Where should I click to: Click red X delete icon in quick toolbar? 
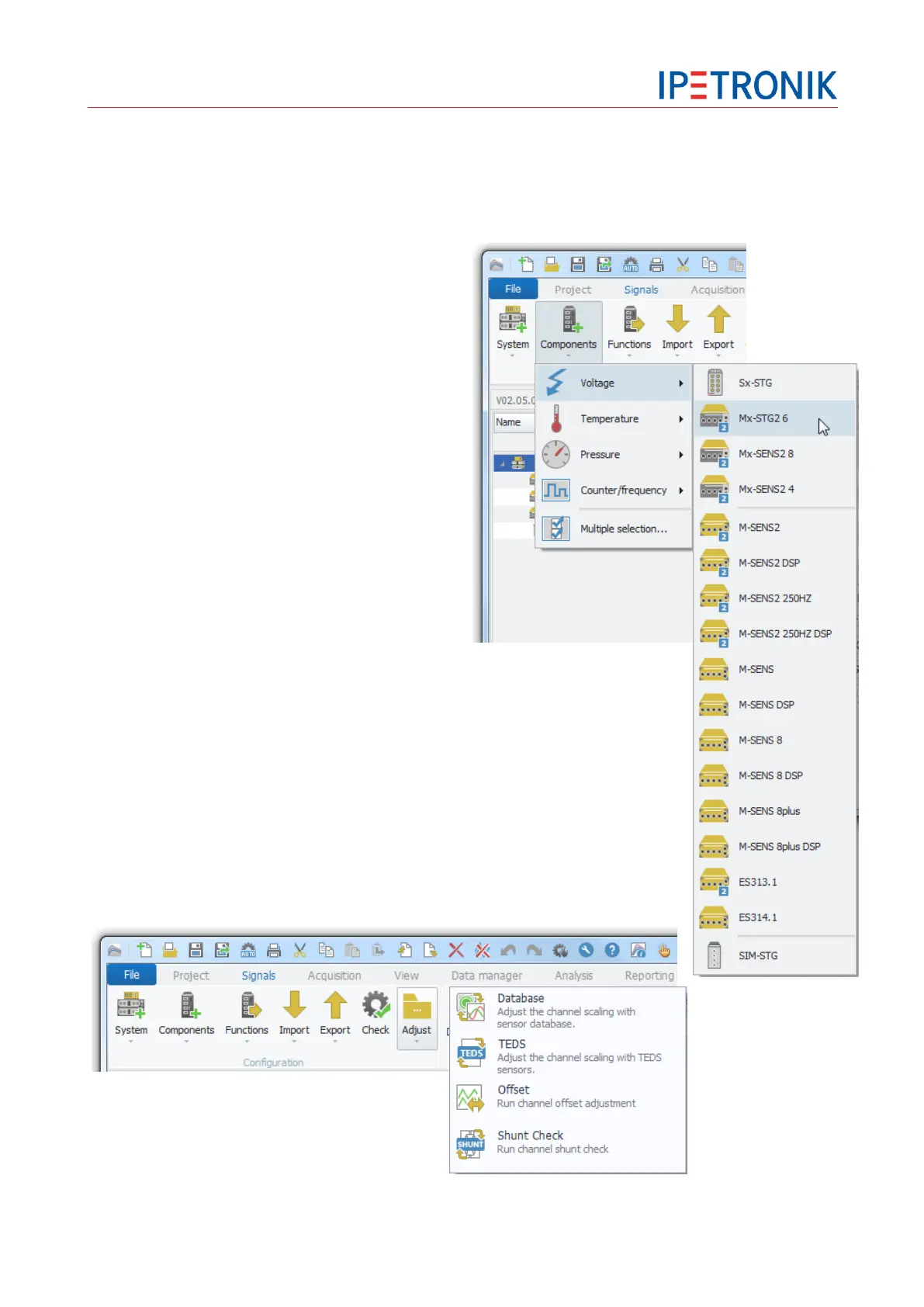click(456, 950)
